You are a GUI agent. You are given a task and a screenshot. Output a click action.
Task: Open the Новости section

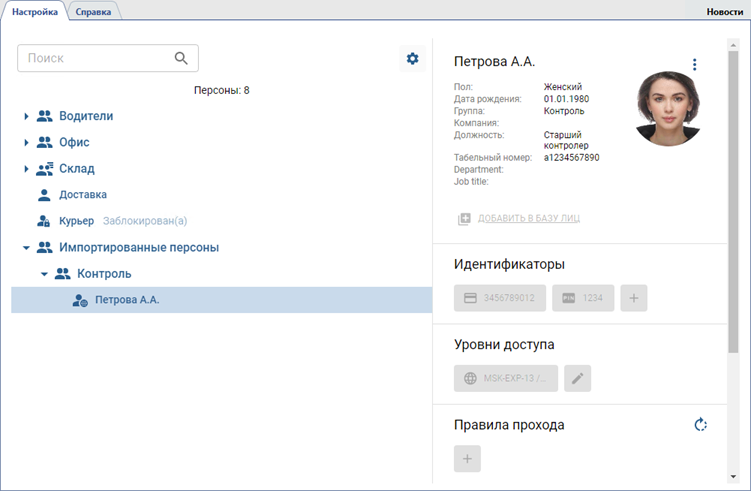point(724,11)
